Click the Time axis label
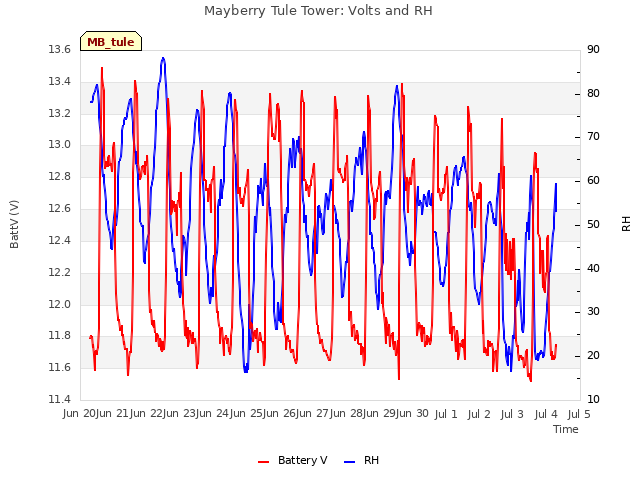640x480 pixels. [566, 429]
